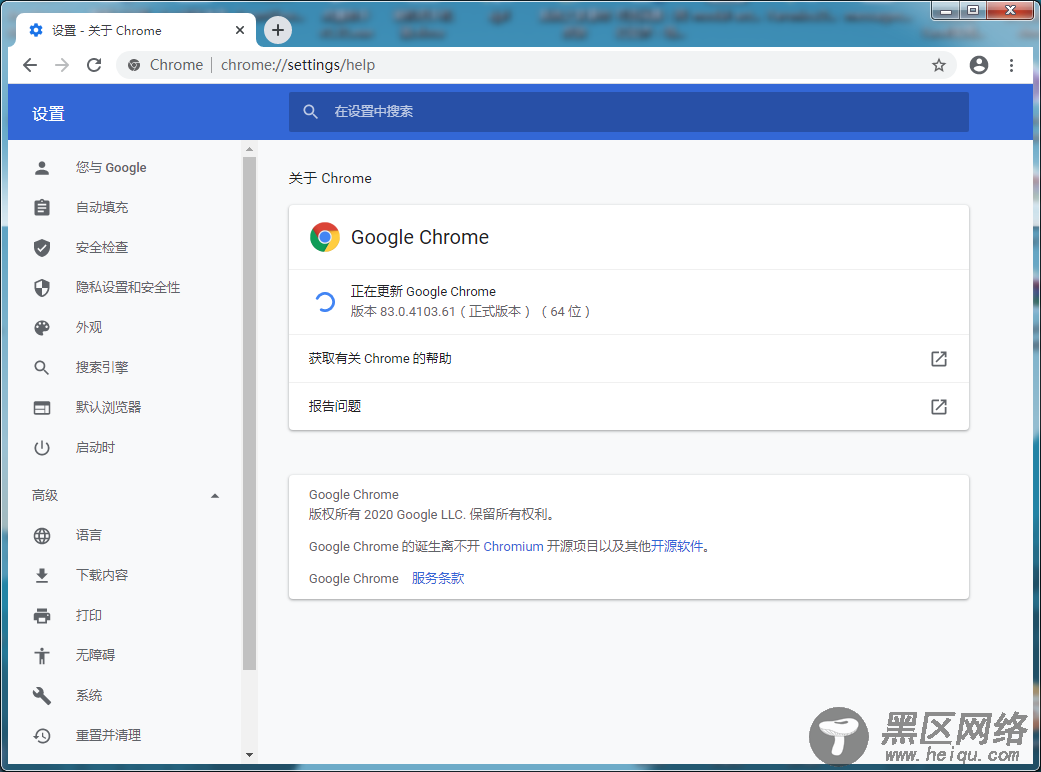Click the 正在更新 Google Chrome status text

423,291
